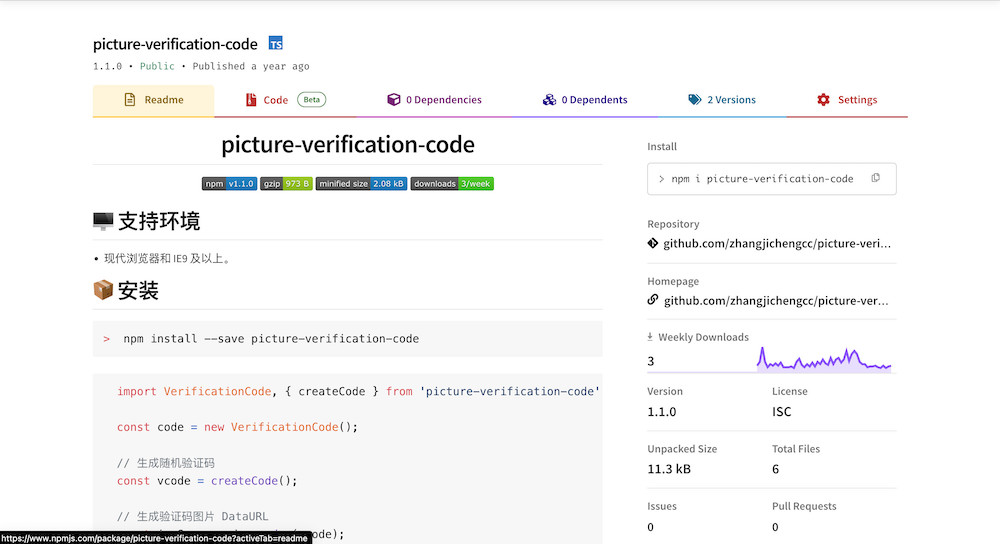The width and height of the screenshot is (1000, 544).
Task: Open the Settings tab
Action: [847, 100]
